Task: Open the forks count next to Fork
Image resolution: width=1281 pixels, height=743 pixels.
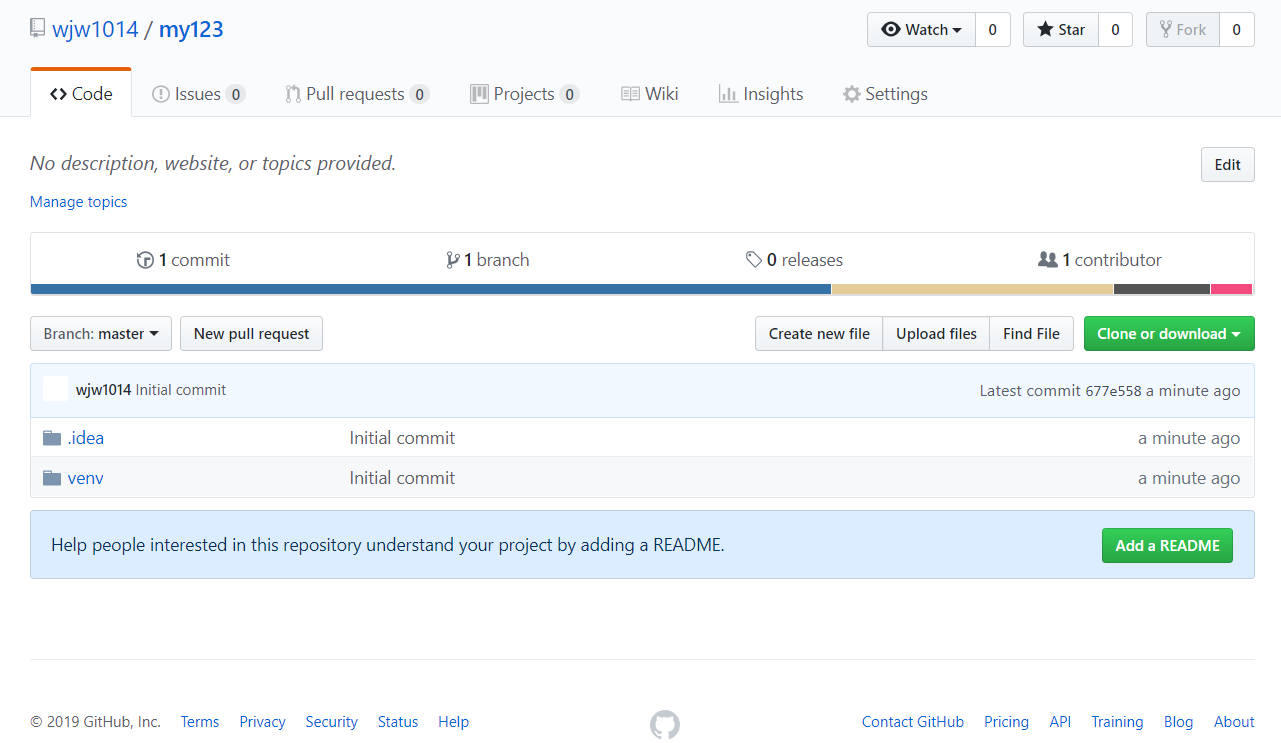Action: (x=1237, y=30)
